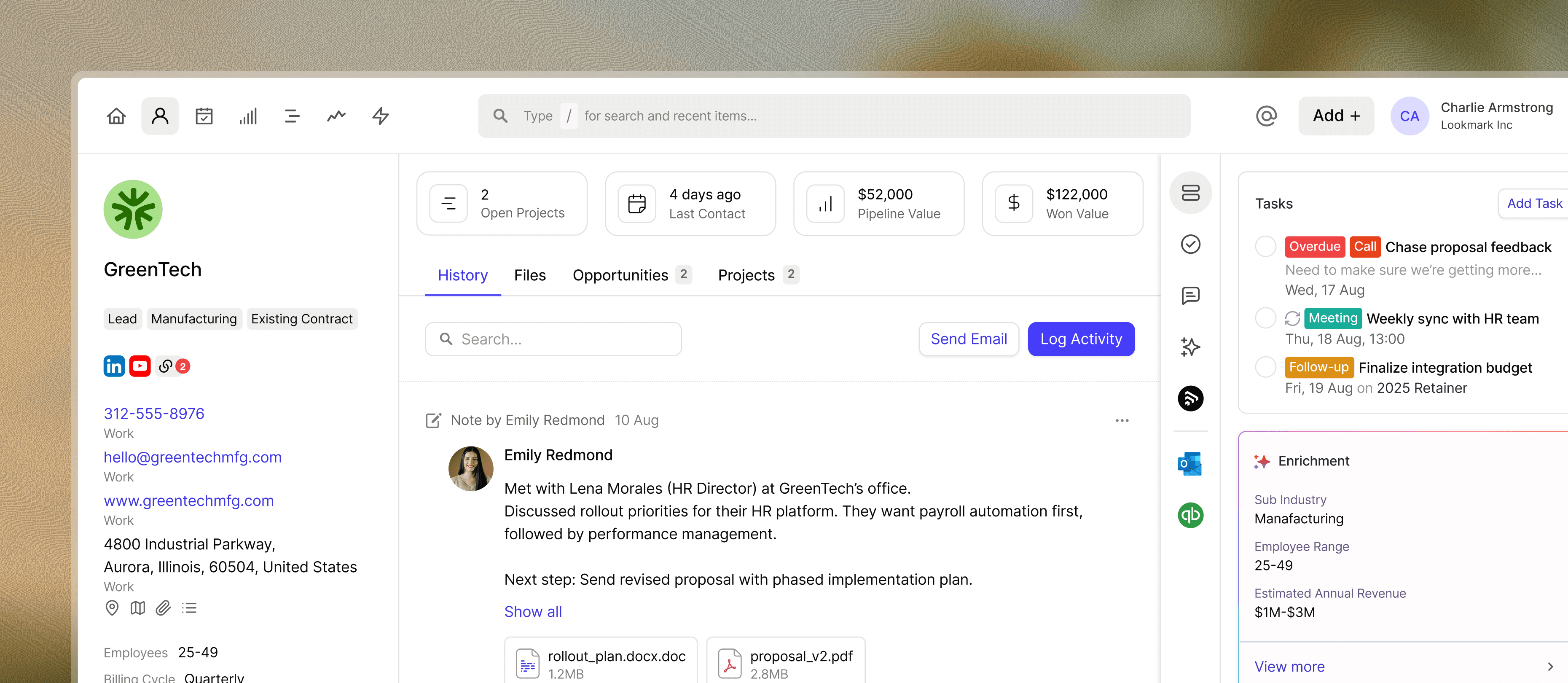Expand View more in the Enrichment panel
Viewport: 1568px width, 683px height.
(x=1289, y=666)
